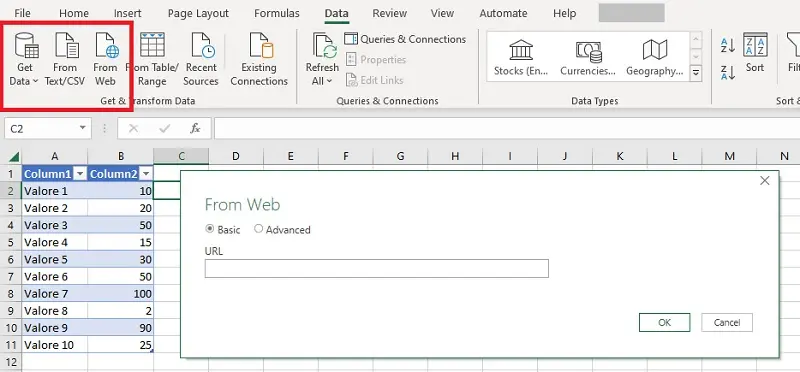The height and width of the screenshot is (372, 800).
Task: Click the Properties command
Action: click(x=376, y=60)
